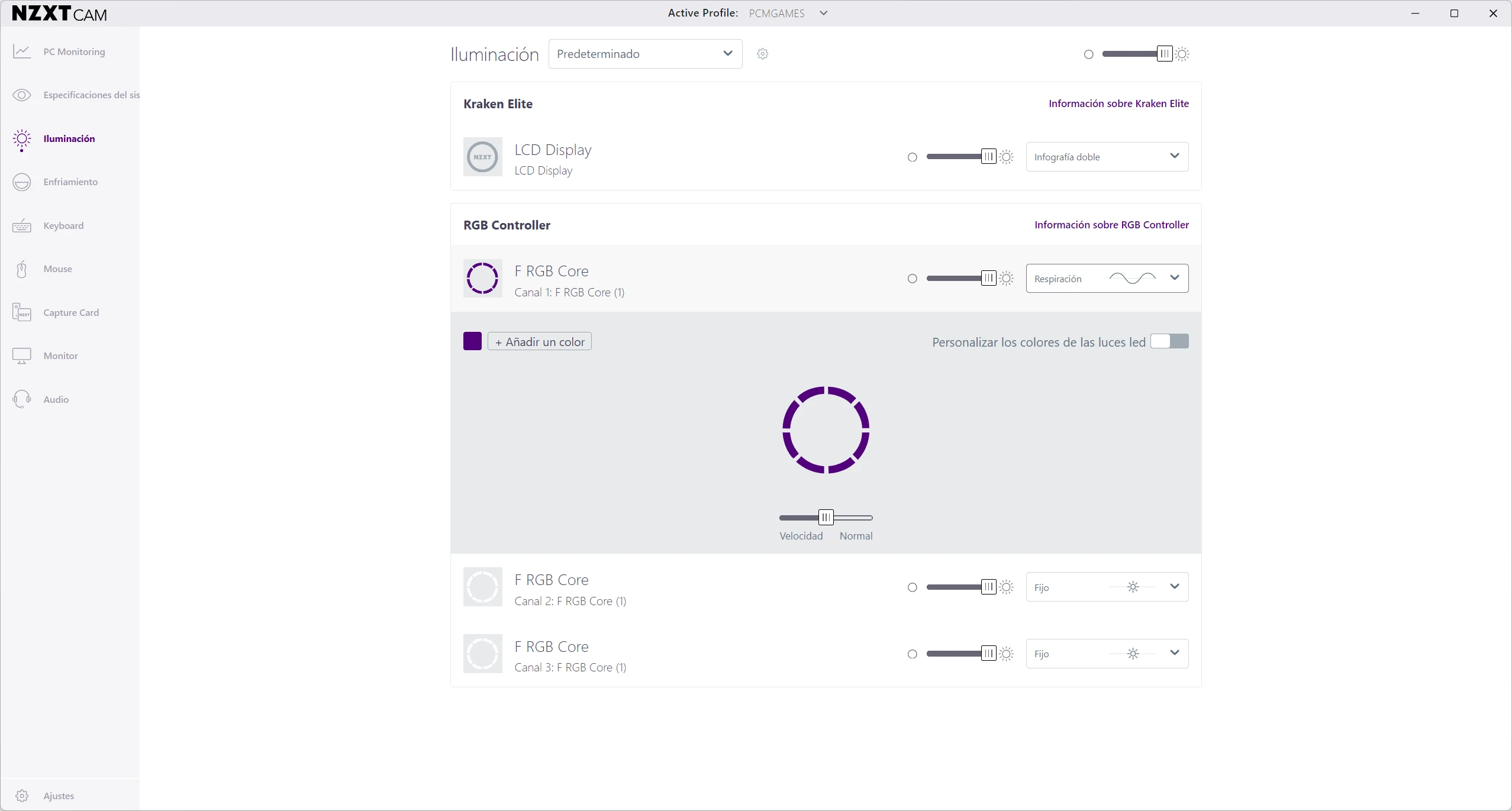Click the 'Normal' speed value label

coord(856,536)
